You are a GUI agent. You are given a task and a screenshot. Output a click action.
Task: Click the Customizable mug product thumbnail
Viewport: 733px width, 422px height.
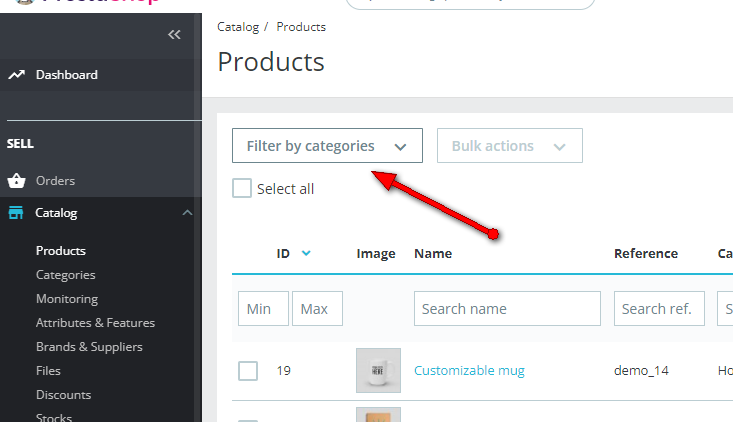tap(378, 370)
